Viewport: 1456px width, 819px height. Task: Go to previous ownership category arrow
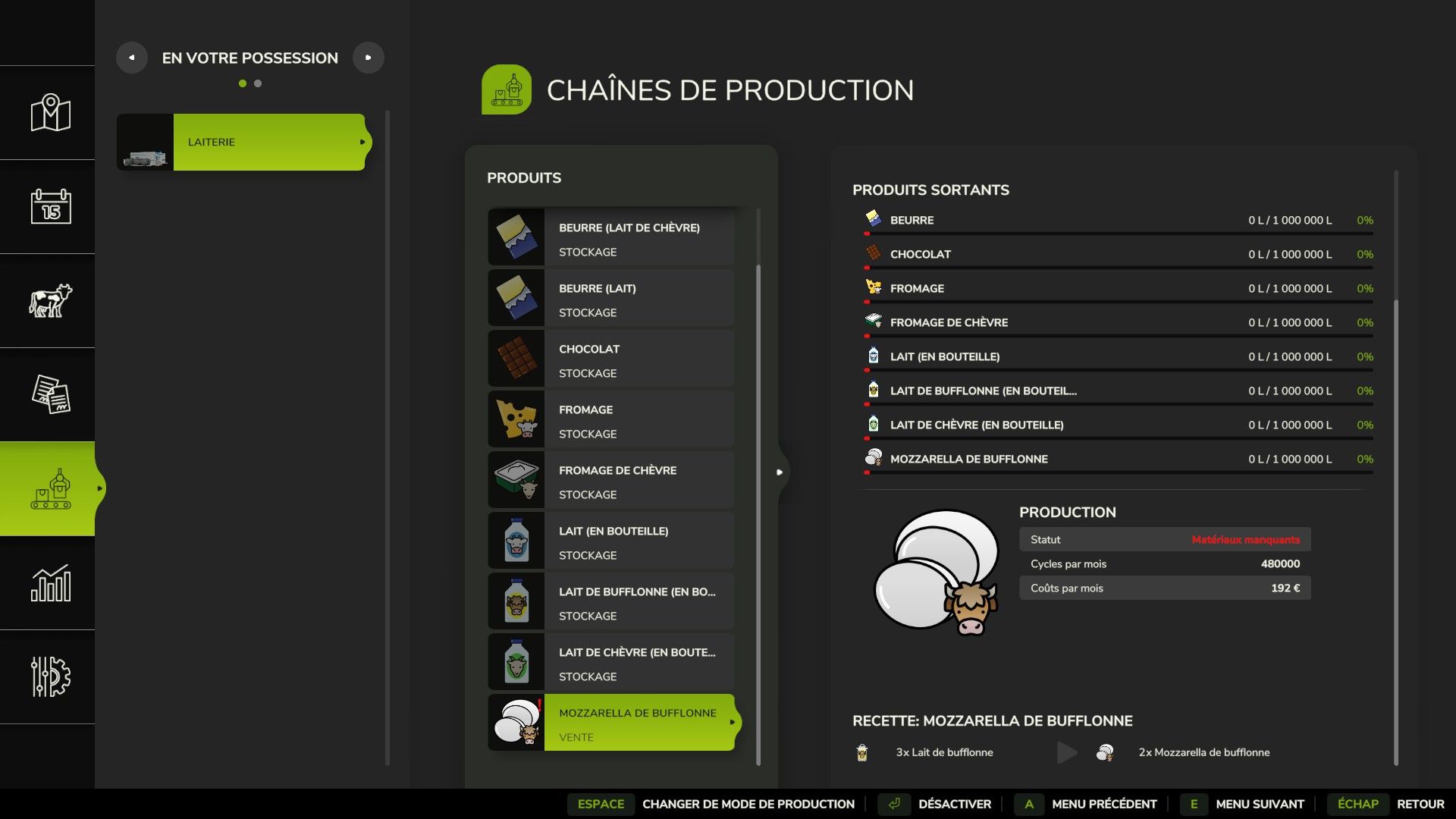pos(132,58)
